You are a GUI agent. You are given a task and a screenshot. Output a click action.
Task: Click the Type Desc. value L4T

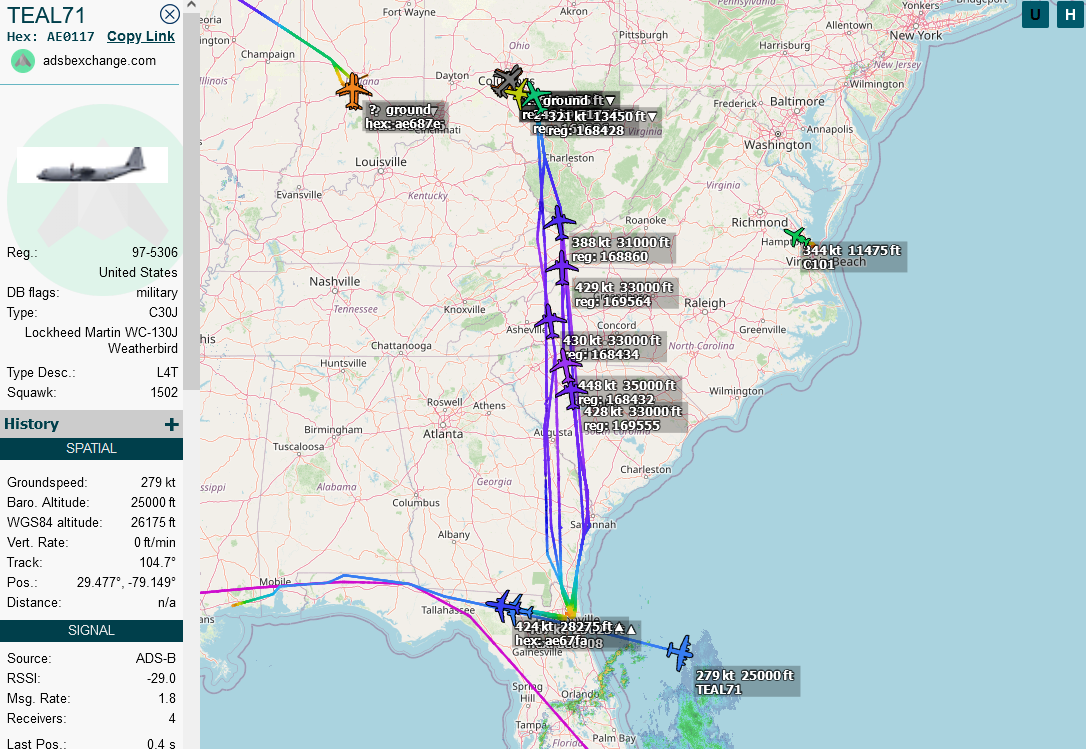(x=167, y=373)
